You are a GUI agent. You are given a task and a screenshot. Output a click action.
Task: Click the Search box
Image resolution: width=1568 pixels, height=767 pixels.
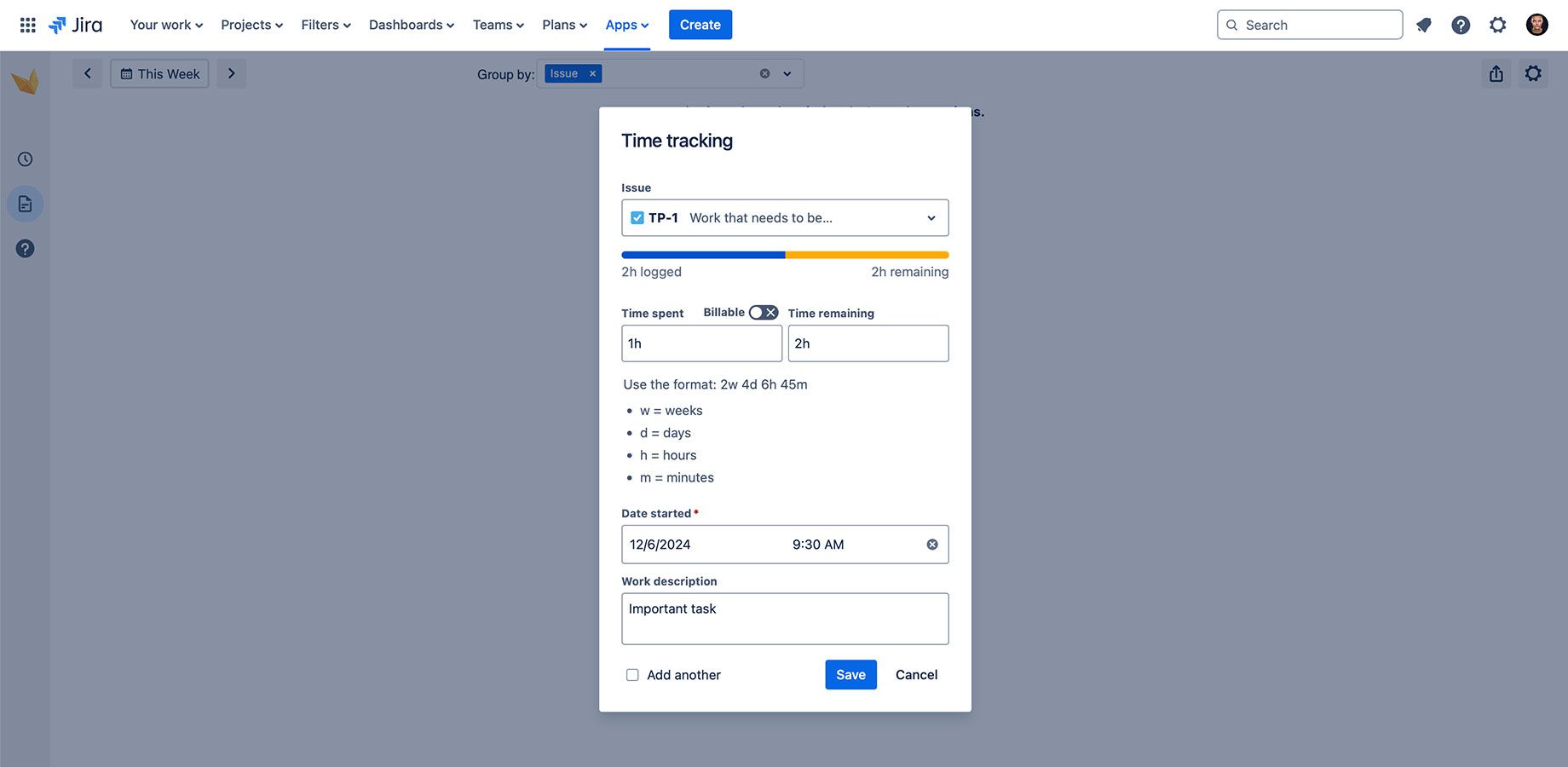click(1310, 25)
